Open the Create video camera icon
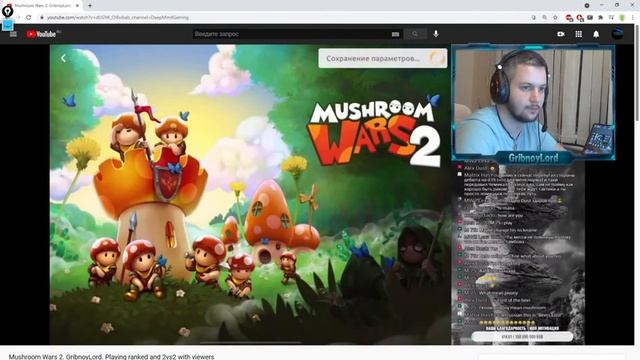The height and width of the screenshot is (360, 640). tap(561, 34)
